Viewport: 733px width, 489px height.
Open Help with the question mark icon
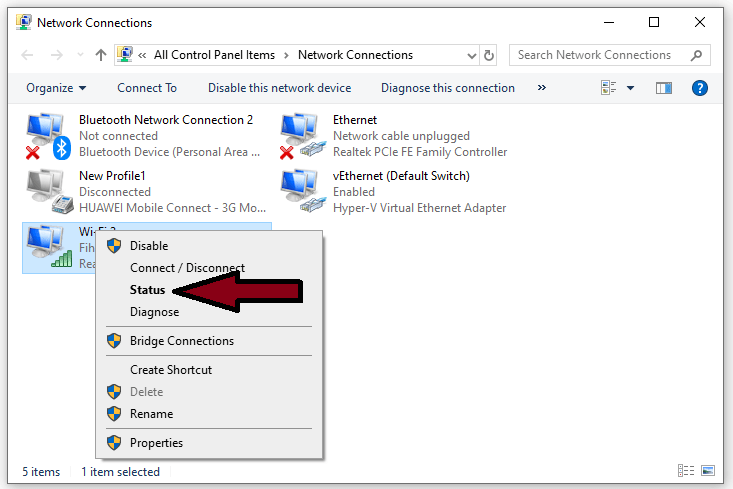699,88
